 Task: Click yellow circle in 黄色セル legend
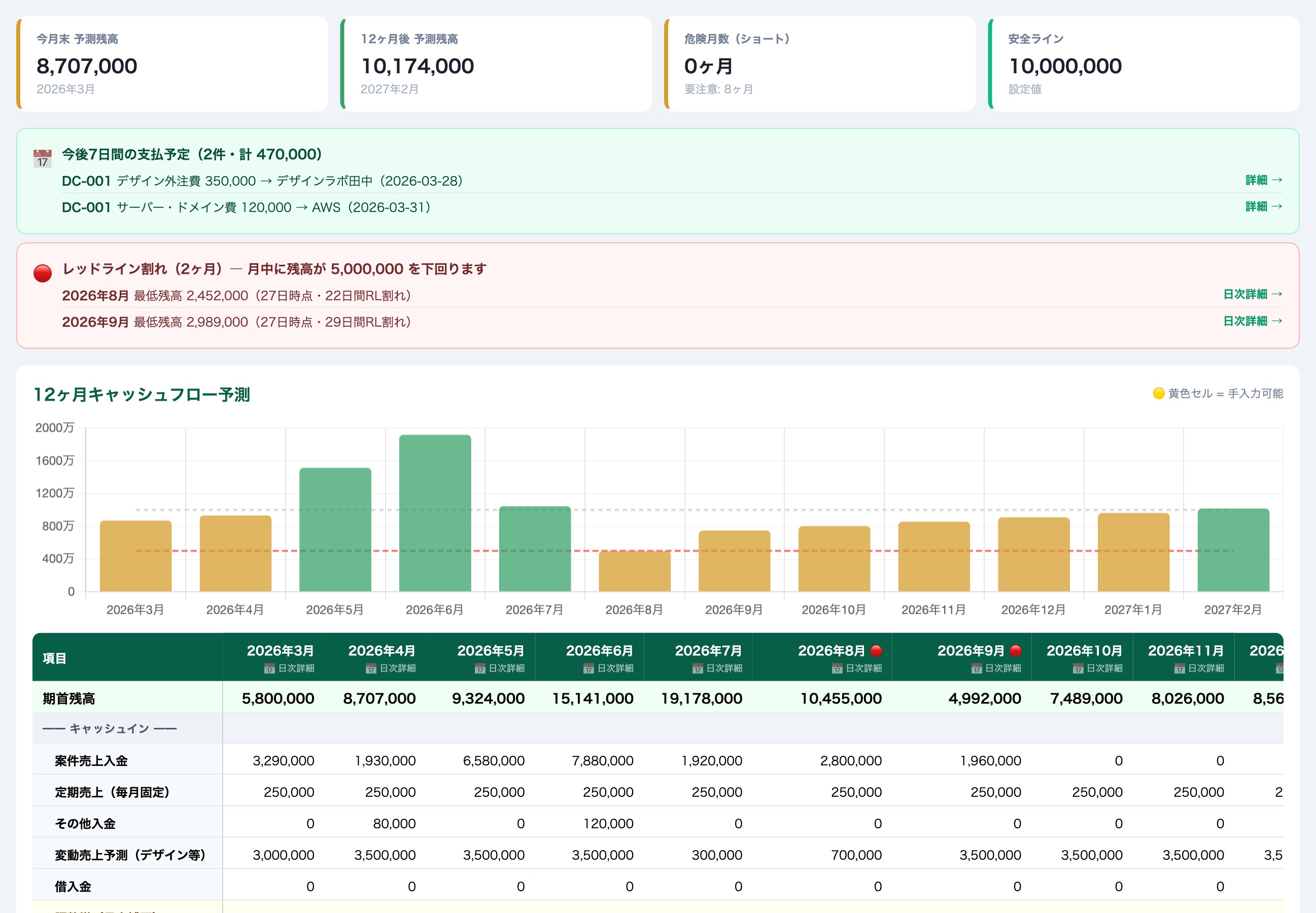click(x=1158, y=394)
